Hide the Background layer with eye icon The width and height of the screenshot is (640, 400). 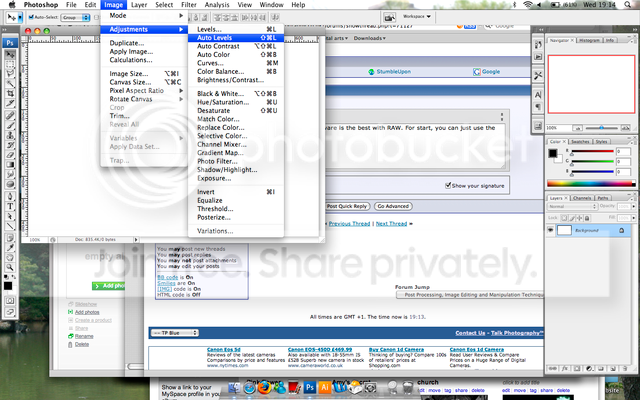click(x=551, y=230)
